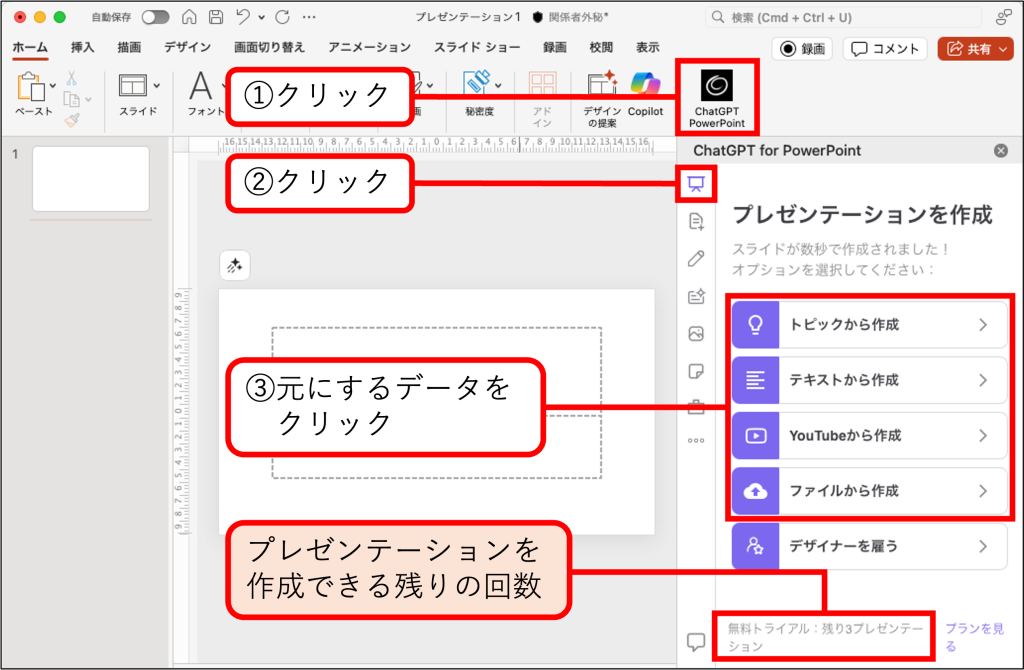Select slide 1 thumbnail in left pane
The image size is (1024, 670).
coord(91,179)
